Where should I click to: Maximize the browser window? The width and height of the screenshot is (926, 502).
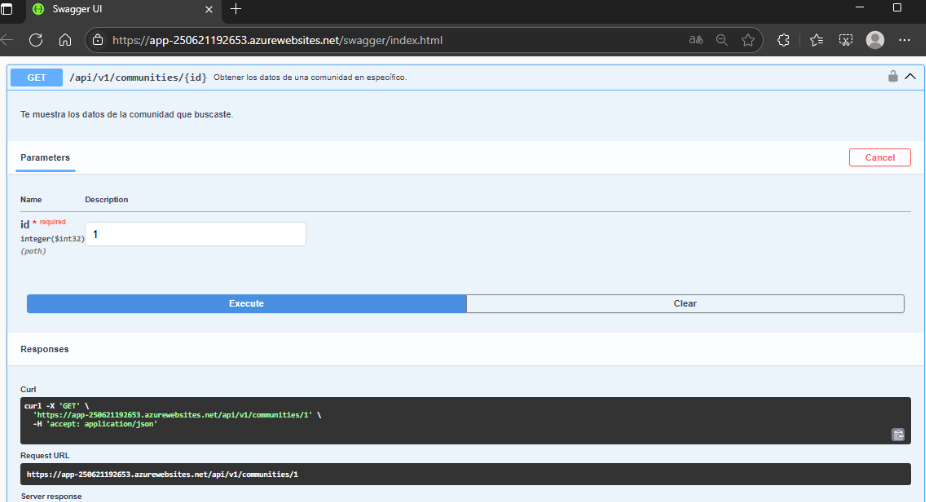tap(897, 8)
